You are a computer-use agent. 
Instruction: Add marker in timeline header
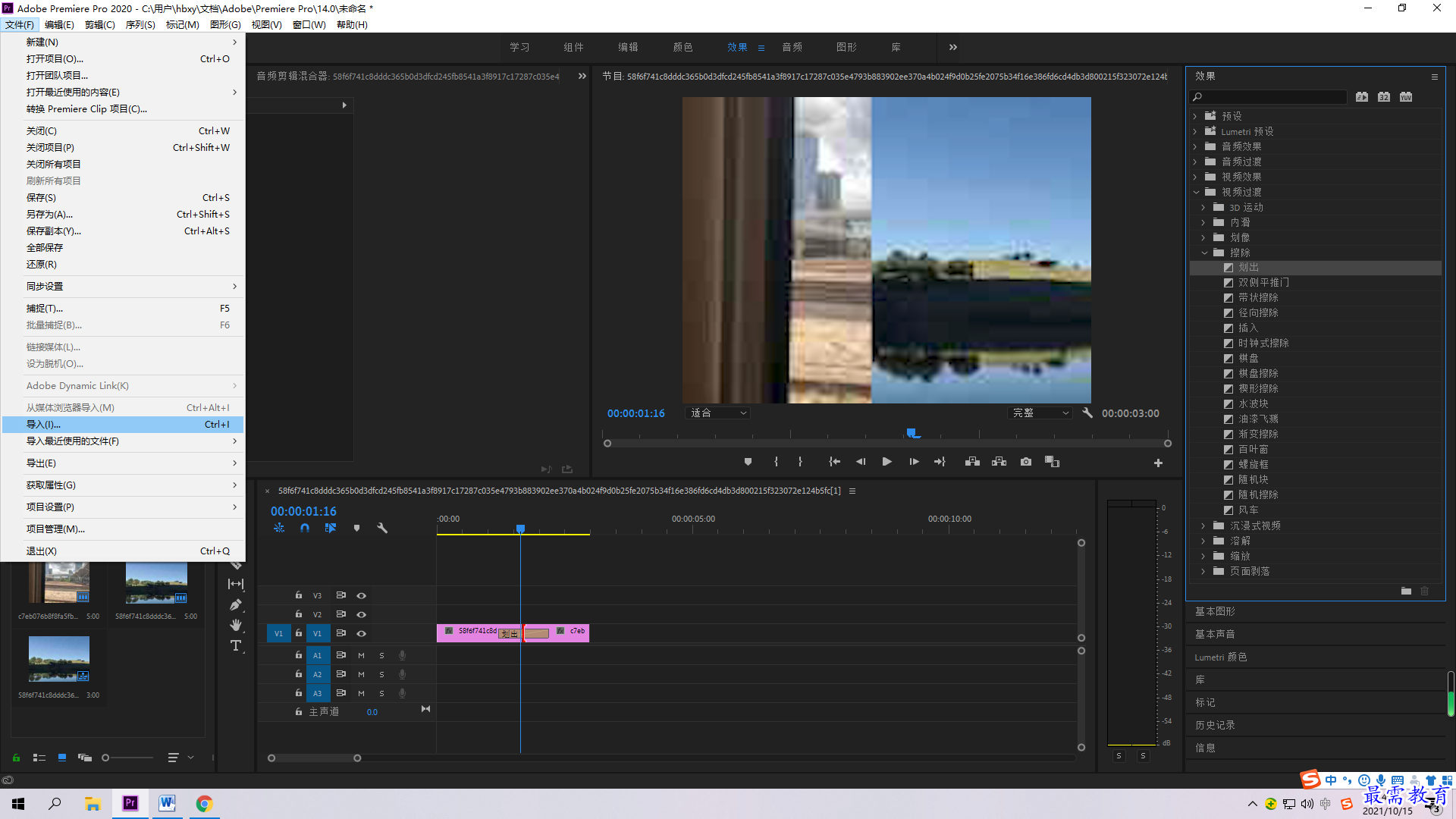point(356,528)
